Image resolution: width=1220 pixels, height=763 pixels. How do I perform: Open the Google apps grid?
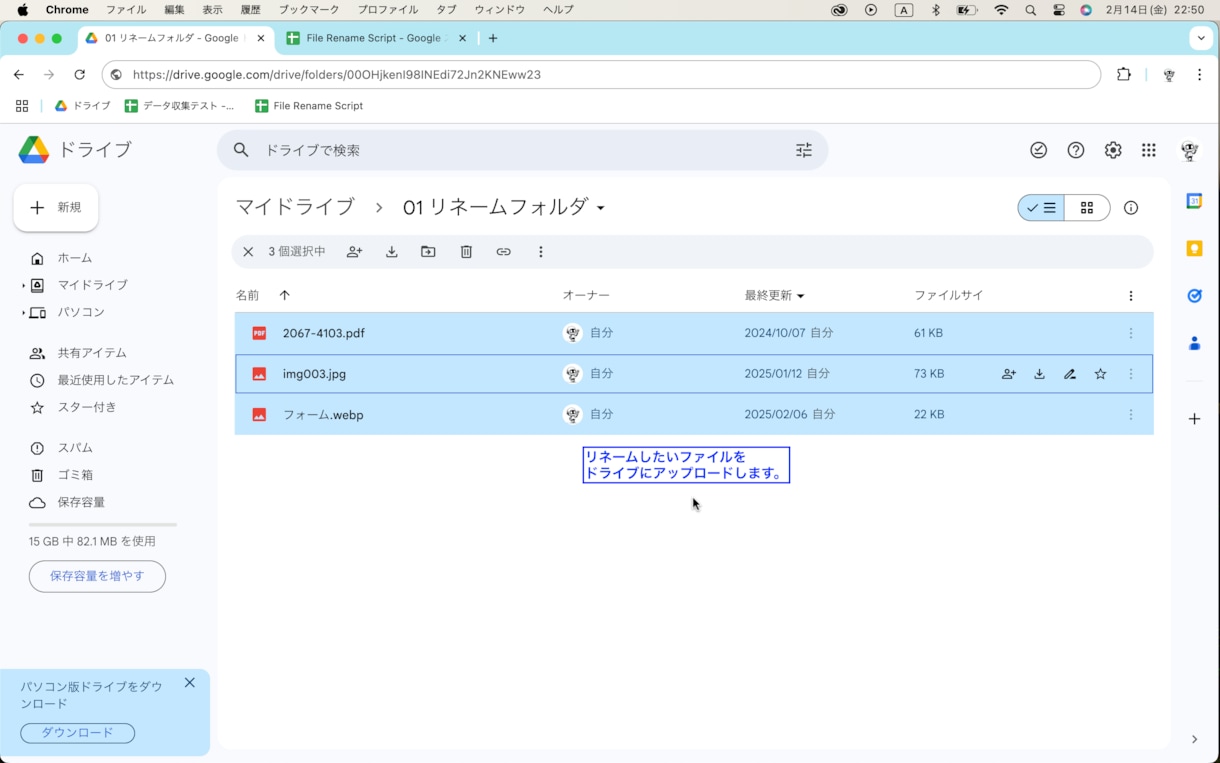pyautogui.click(x=1149, y=150)
